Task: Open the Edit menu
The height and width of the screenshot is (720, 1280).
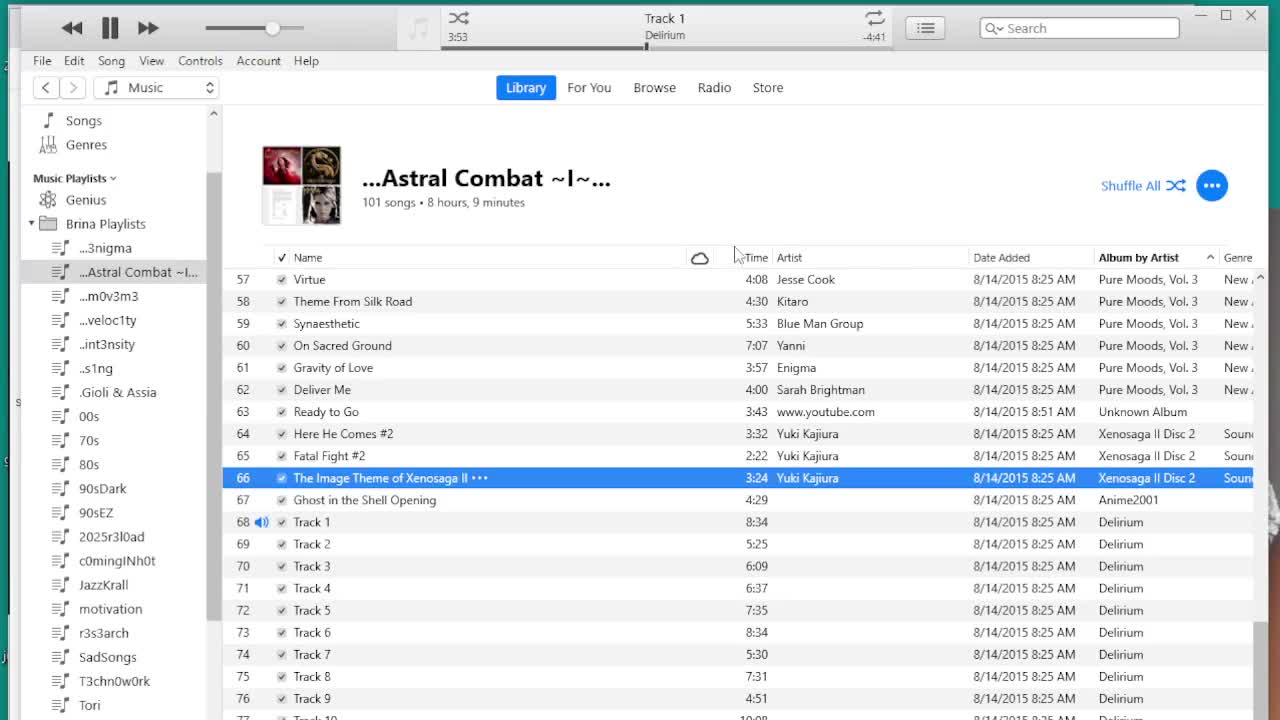Action: [x=74, y=61]
